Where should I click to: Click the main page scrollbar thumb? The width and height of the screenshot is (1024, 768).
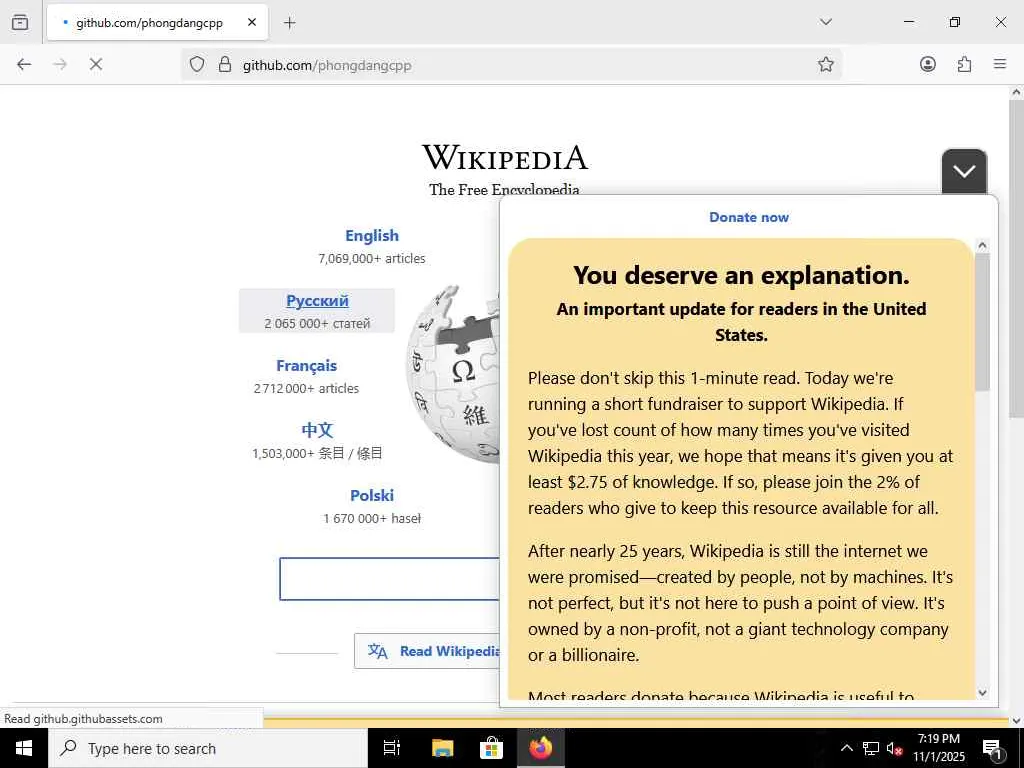click(1016, 258)
